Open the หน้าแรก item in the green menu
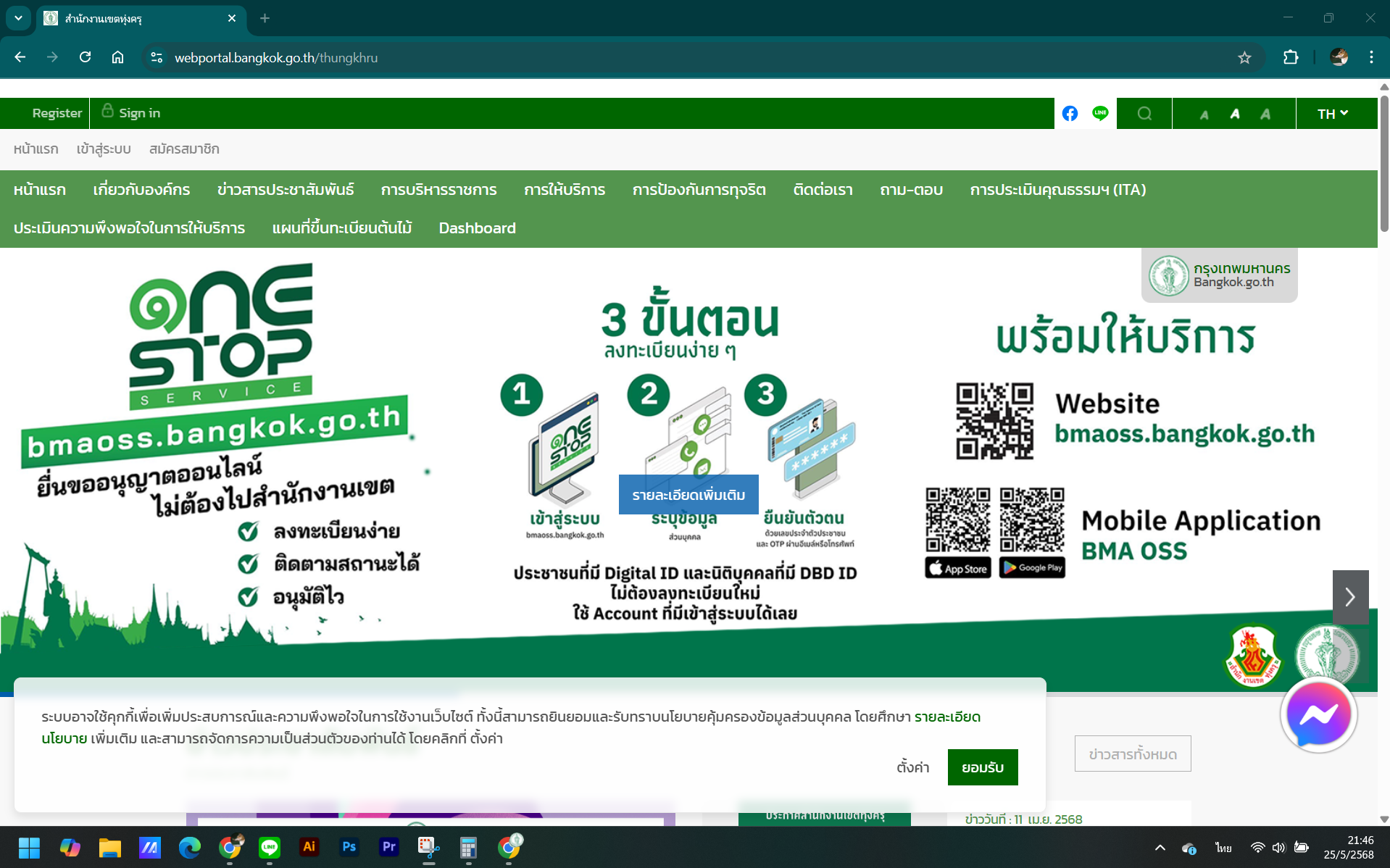 pos(40,190)
